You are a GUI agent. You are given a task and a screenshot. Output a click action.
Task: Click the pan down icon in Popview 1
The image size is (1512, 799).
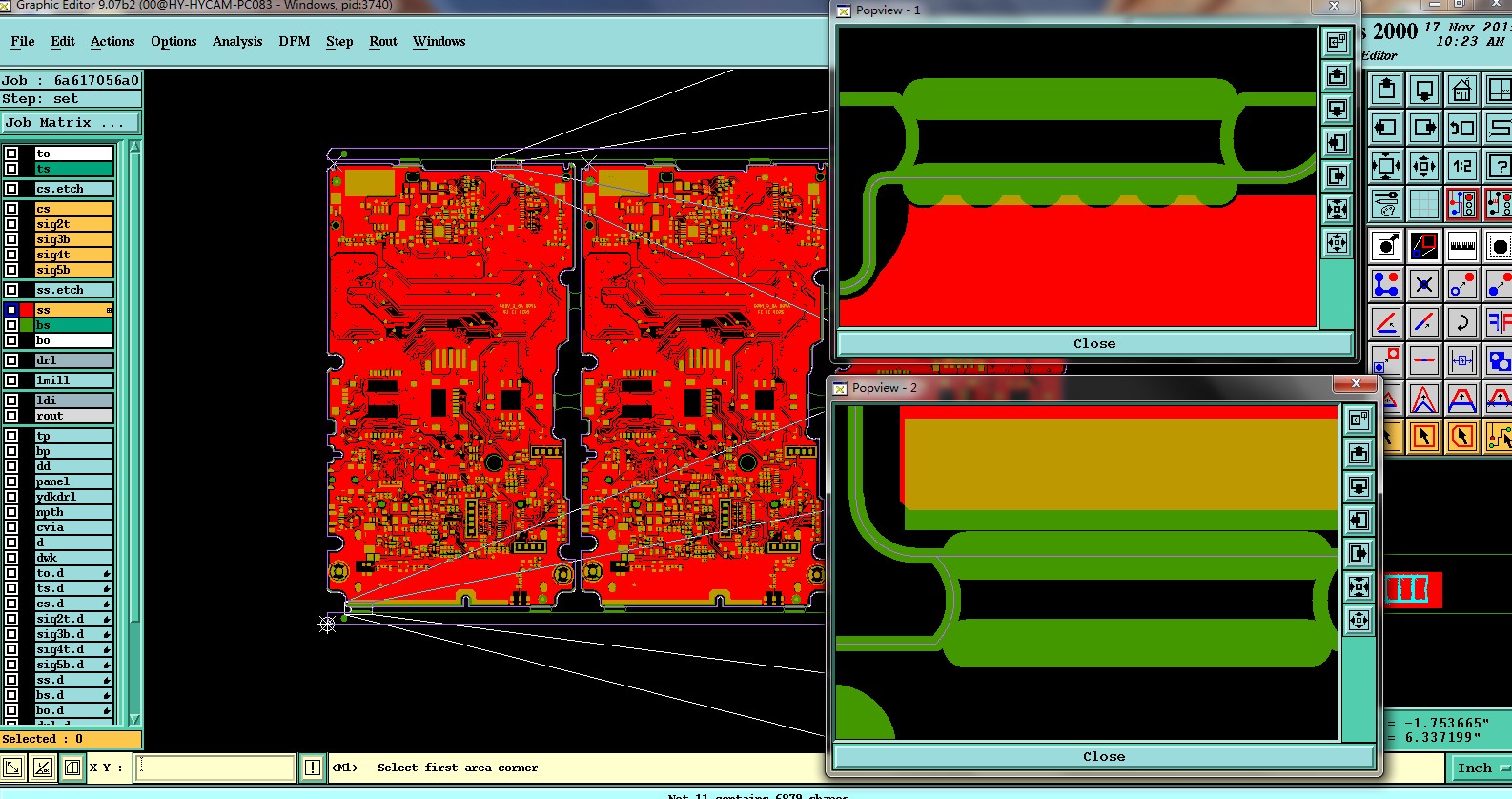pyautogui.click(x=1338, y=109)
